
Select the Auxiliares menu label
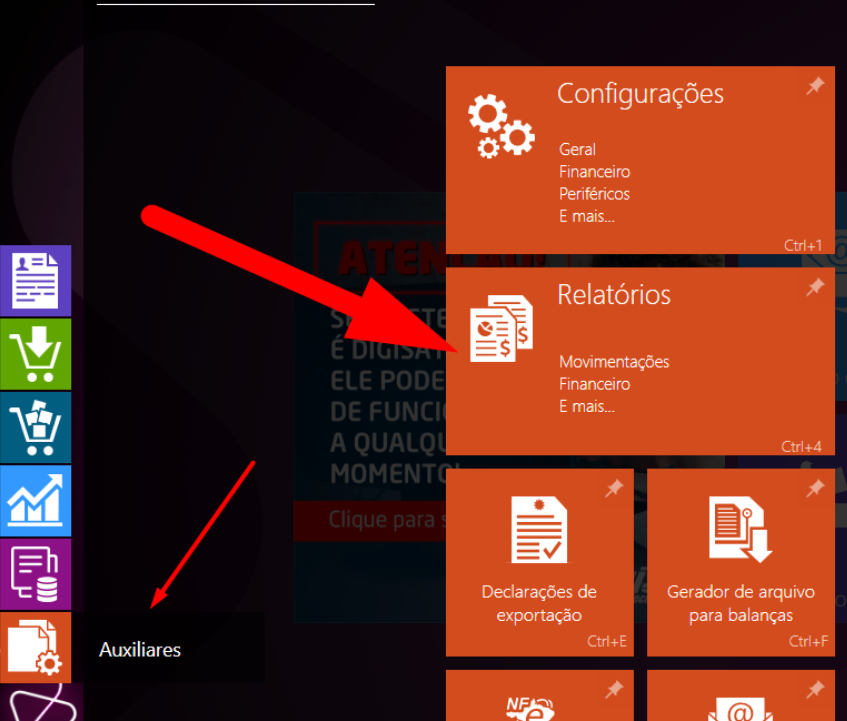coord(140,650)
